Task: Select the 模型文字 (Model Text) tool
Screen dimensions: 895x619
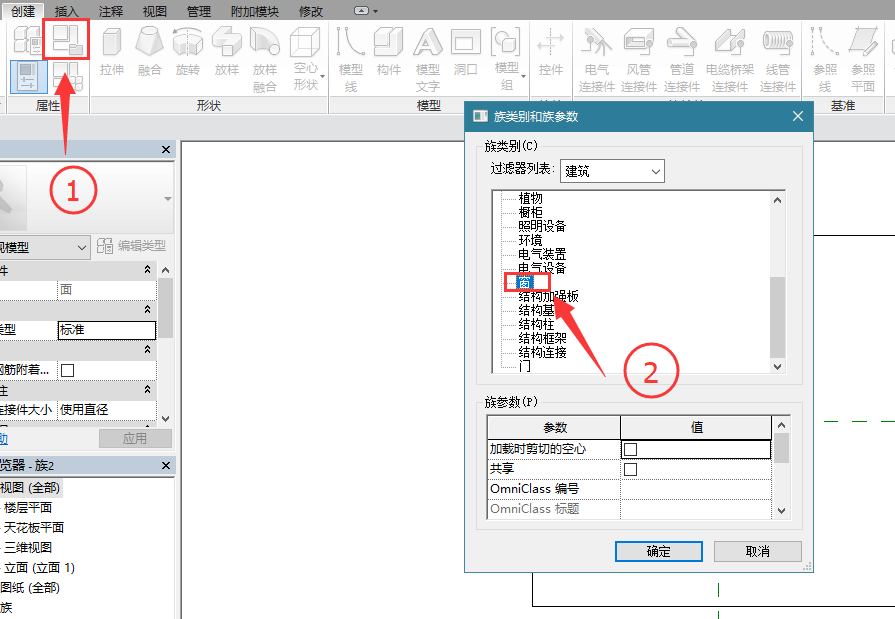Action: [x=428, y=60]
